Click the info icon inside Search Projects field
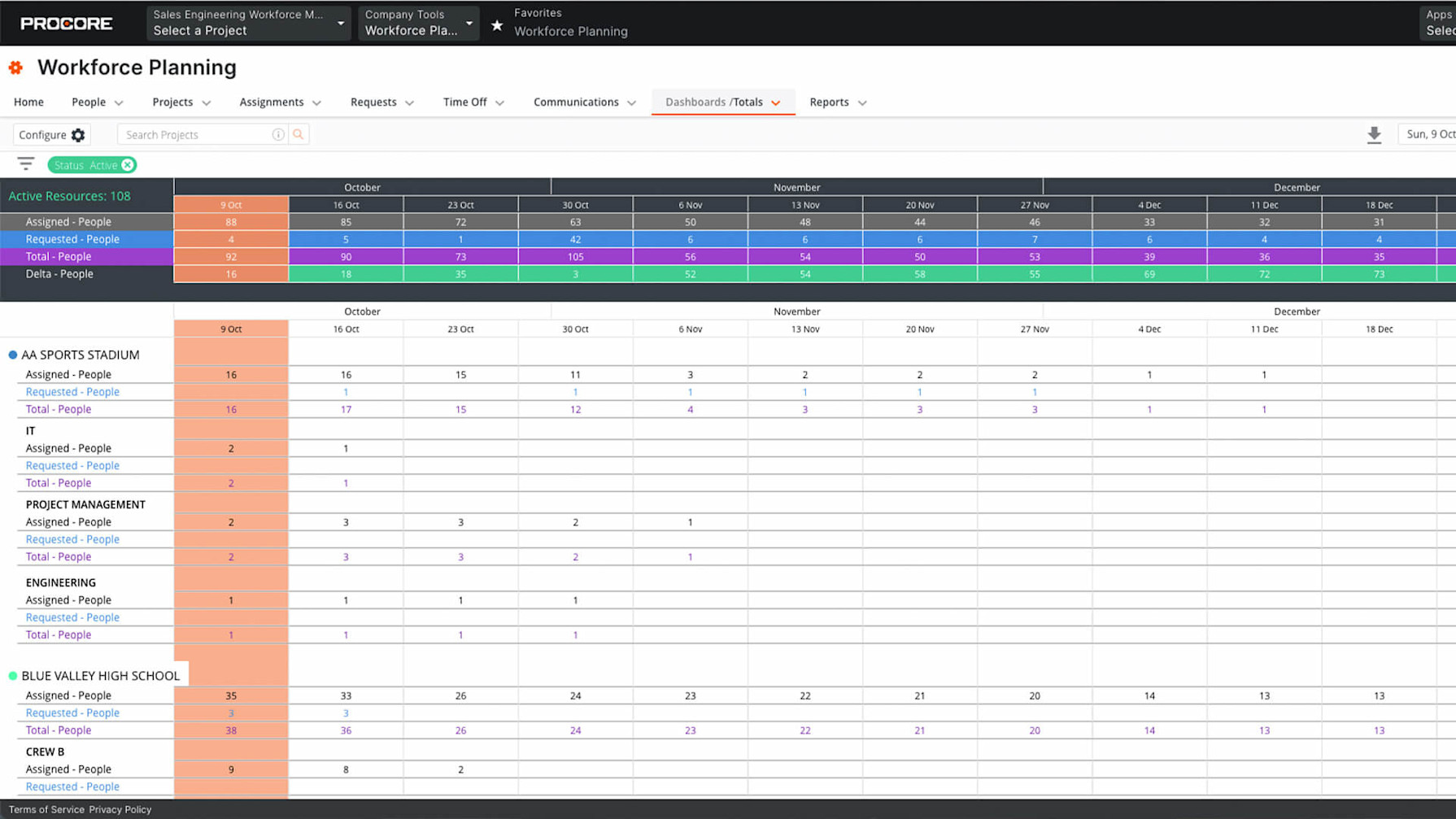This screenshot has width=1456, height=819. click(x=278, y=134)
